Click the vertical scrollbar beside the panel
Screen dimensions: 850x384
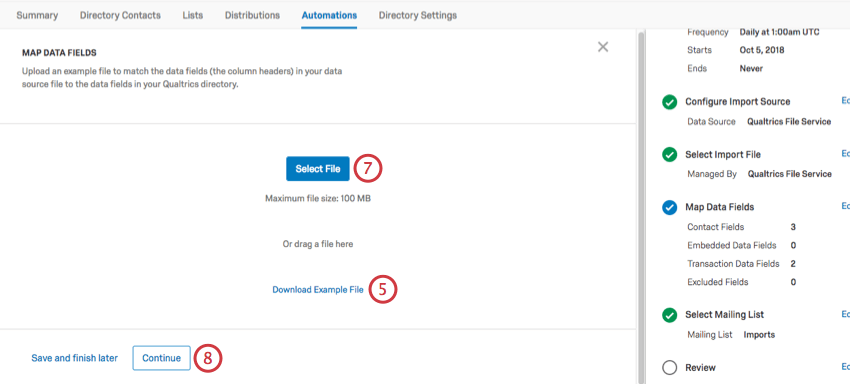tap(642, 206)
